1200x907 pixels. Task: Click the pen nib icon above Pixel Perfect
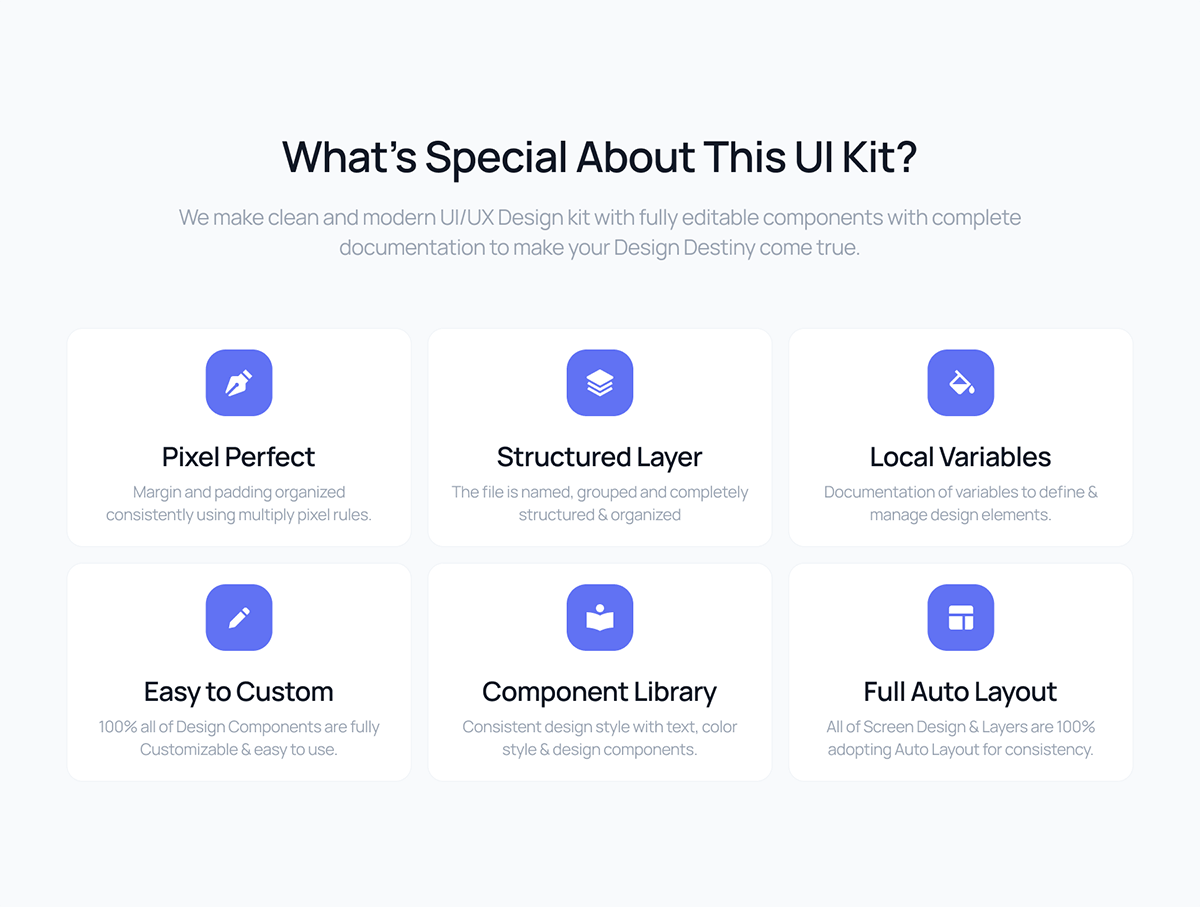(x=239, y=383)
